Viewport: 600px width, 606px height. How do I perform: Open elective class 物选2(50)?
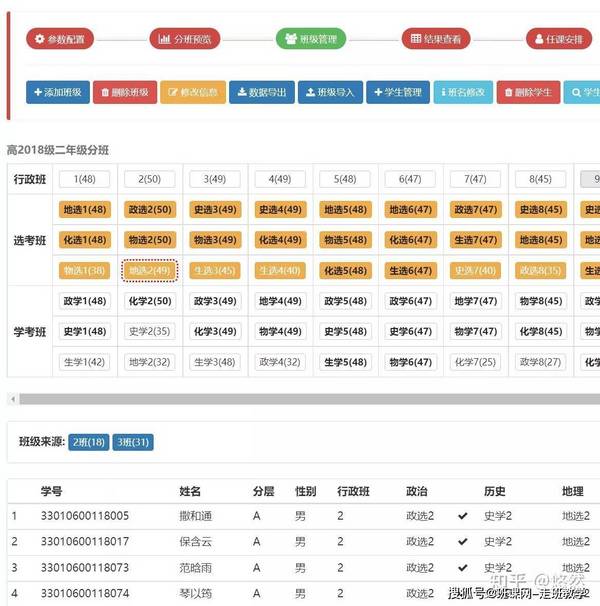[x=150, y=240]
